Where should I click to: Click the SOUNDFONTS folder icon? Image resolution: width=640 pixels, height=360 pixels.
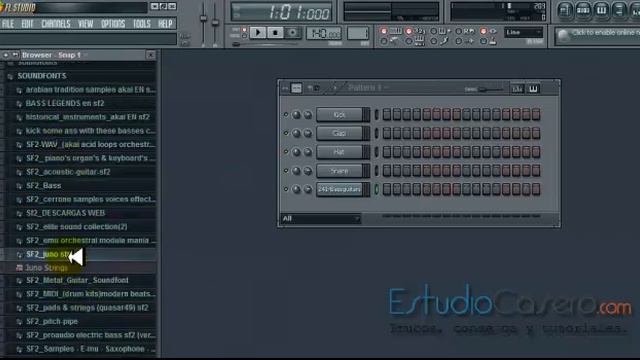click(x=10, y=76)
